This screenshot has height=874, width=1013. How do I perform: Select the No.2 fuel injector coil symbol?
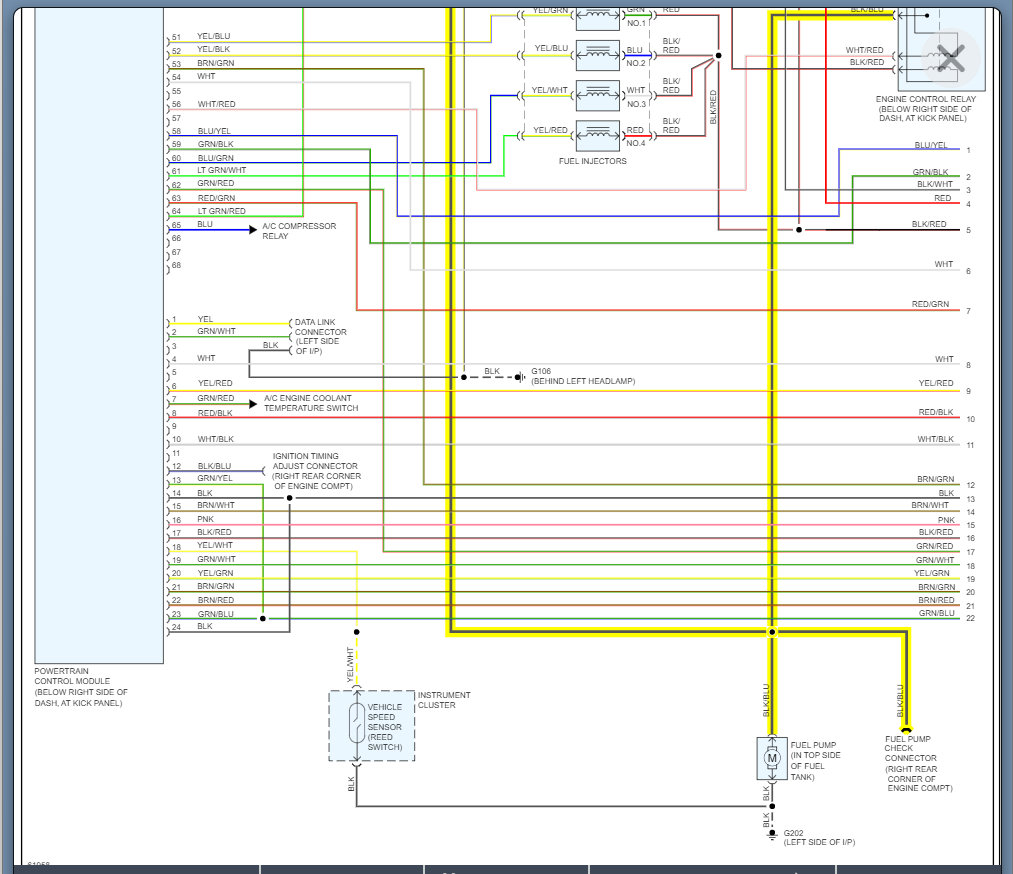tap(598, 55)
